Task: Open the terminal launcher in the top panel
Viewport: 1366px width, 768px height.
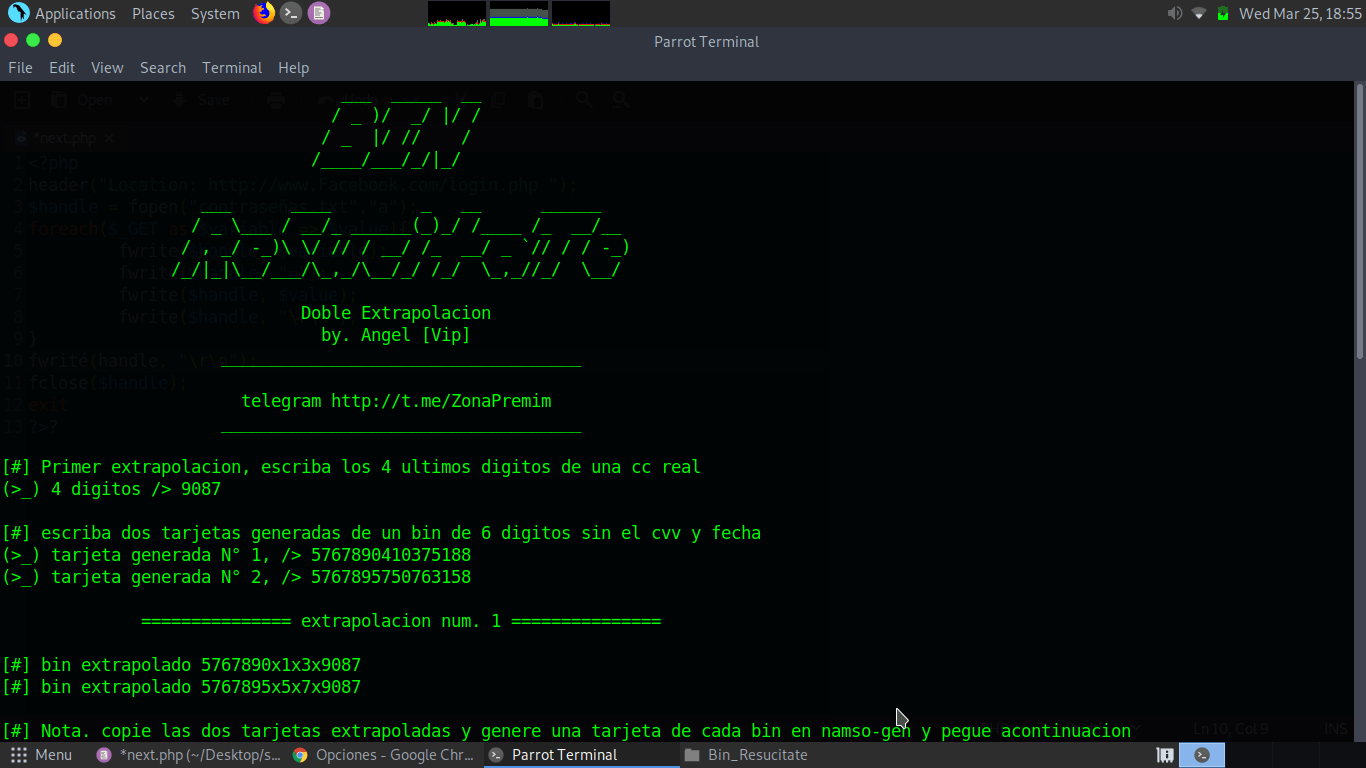Action: (x=290, y=13)
